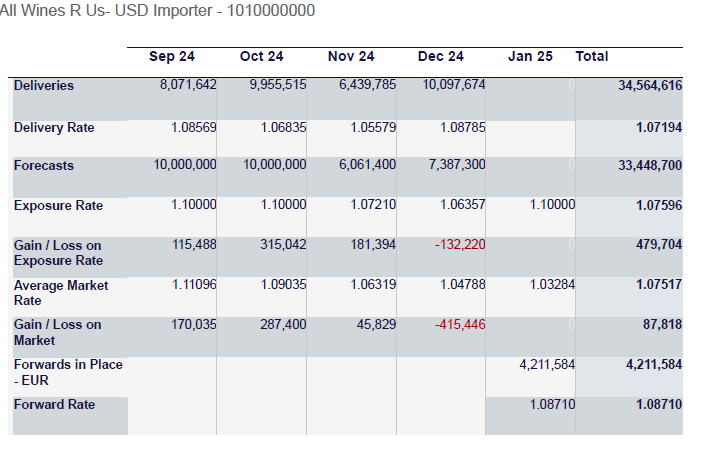Select total forecasts 33,448,700
Image resolution: width=709 pixels, height=453 pixels.
pos(650,165)
